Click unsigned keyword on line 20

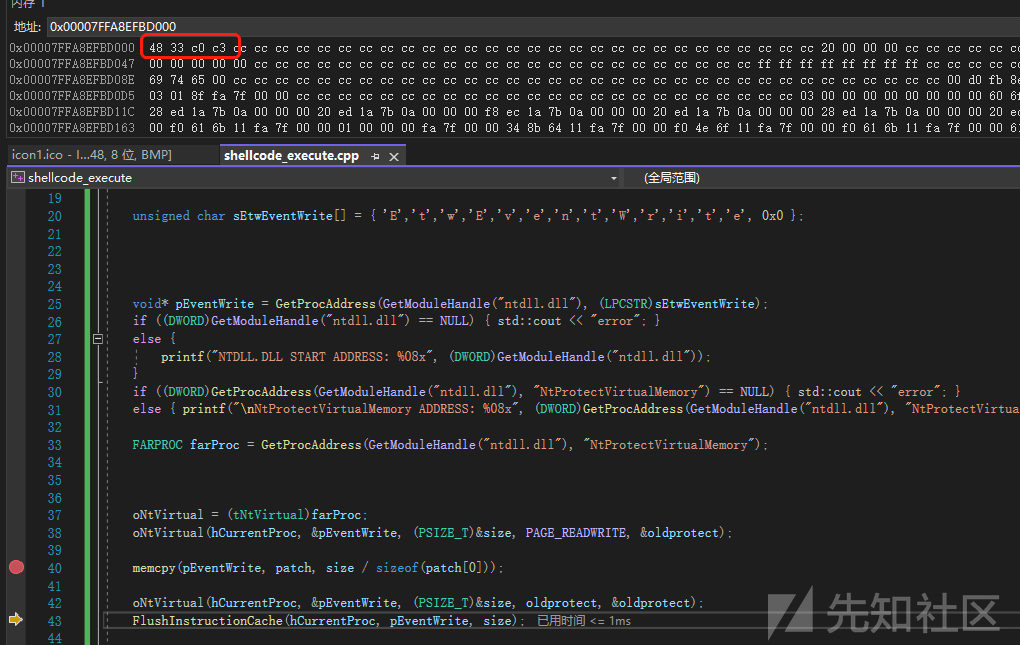161,215
